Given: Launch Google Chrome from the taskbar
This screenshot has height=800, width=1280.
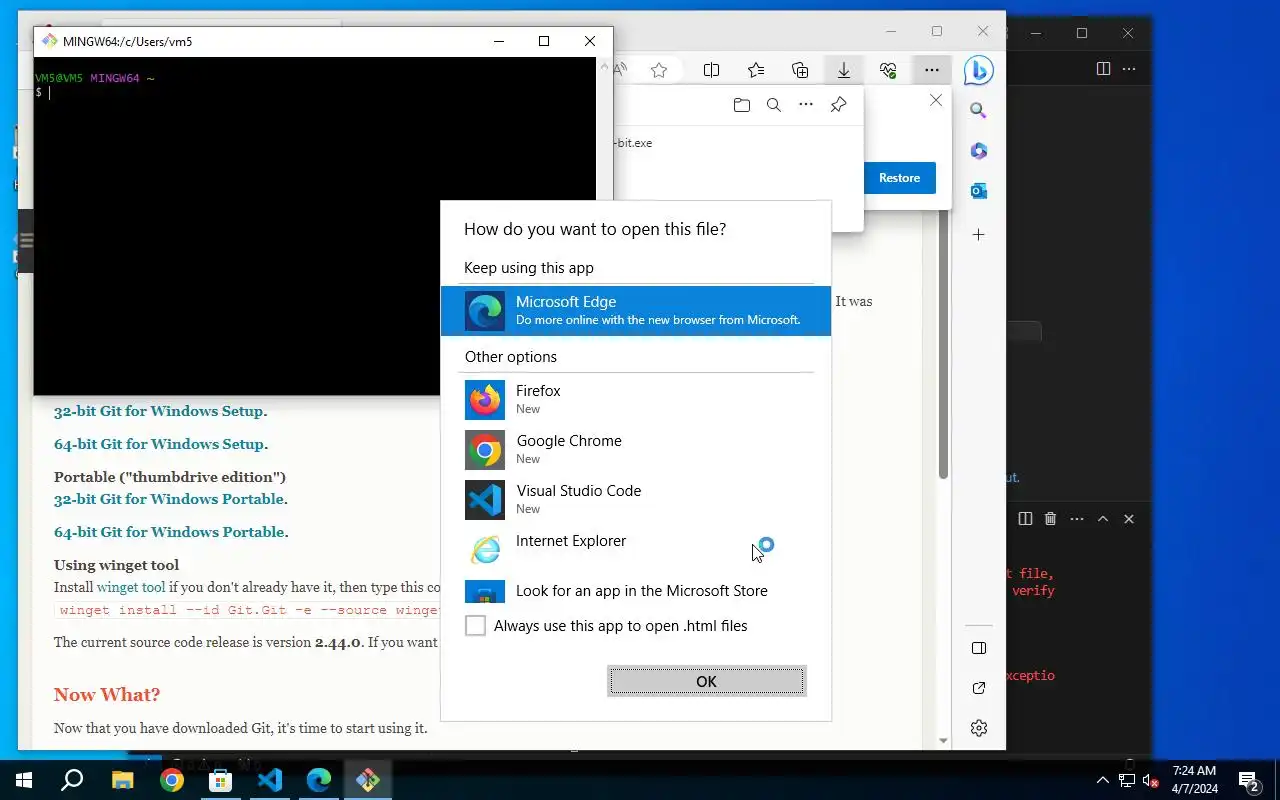Looking at the screenshot, I should click(172, 780).
